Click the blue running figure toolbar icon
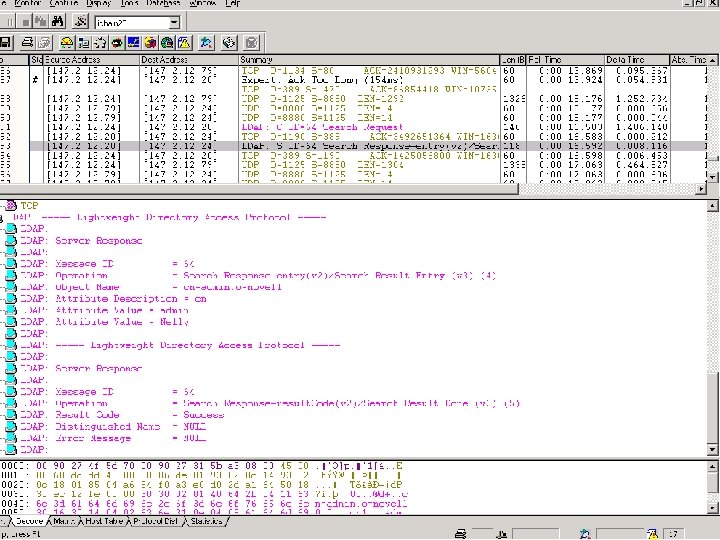 coord(205,42)
